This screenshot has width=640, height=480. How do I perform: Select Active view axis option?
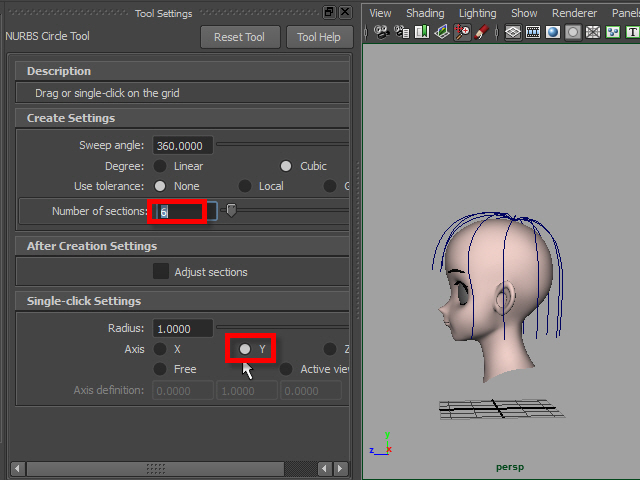[286, 369]
